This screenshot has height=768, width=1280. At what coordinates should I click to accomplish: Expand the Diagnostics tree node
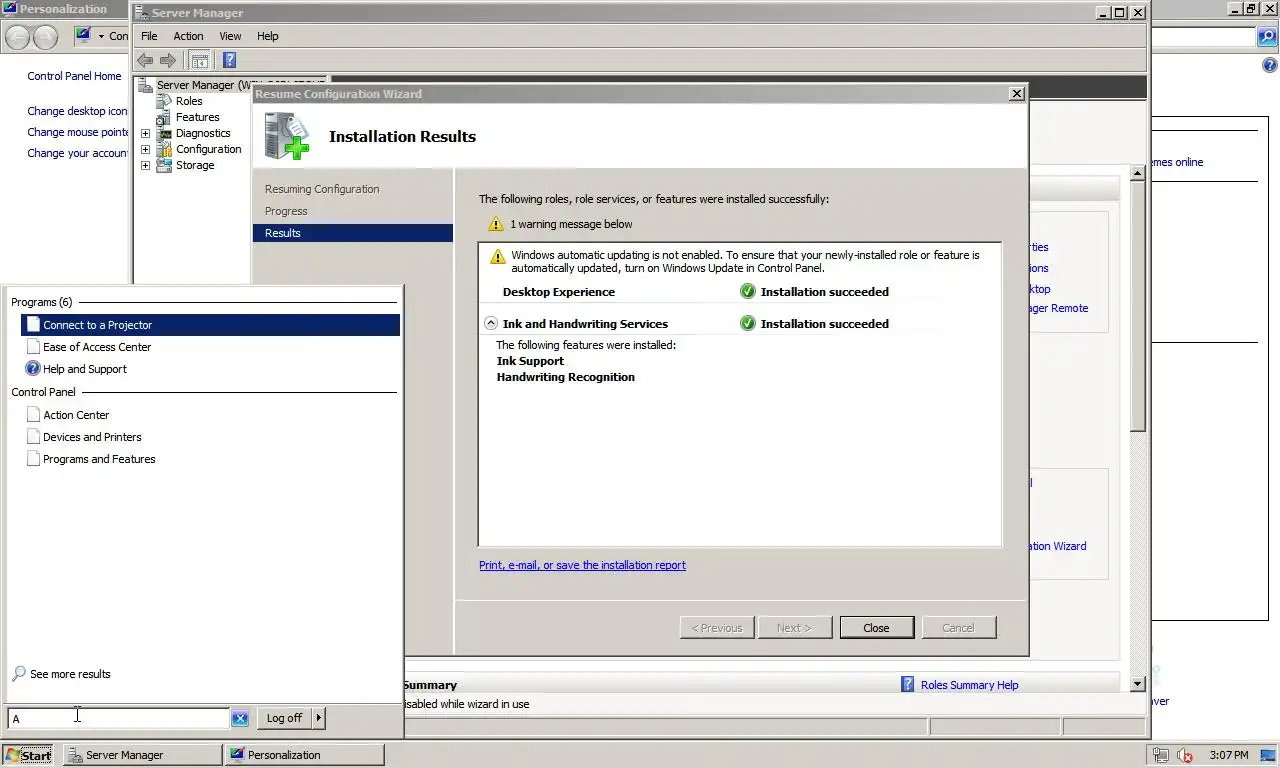tap(145, 133)
